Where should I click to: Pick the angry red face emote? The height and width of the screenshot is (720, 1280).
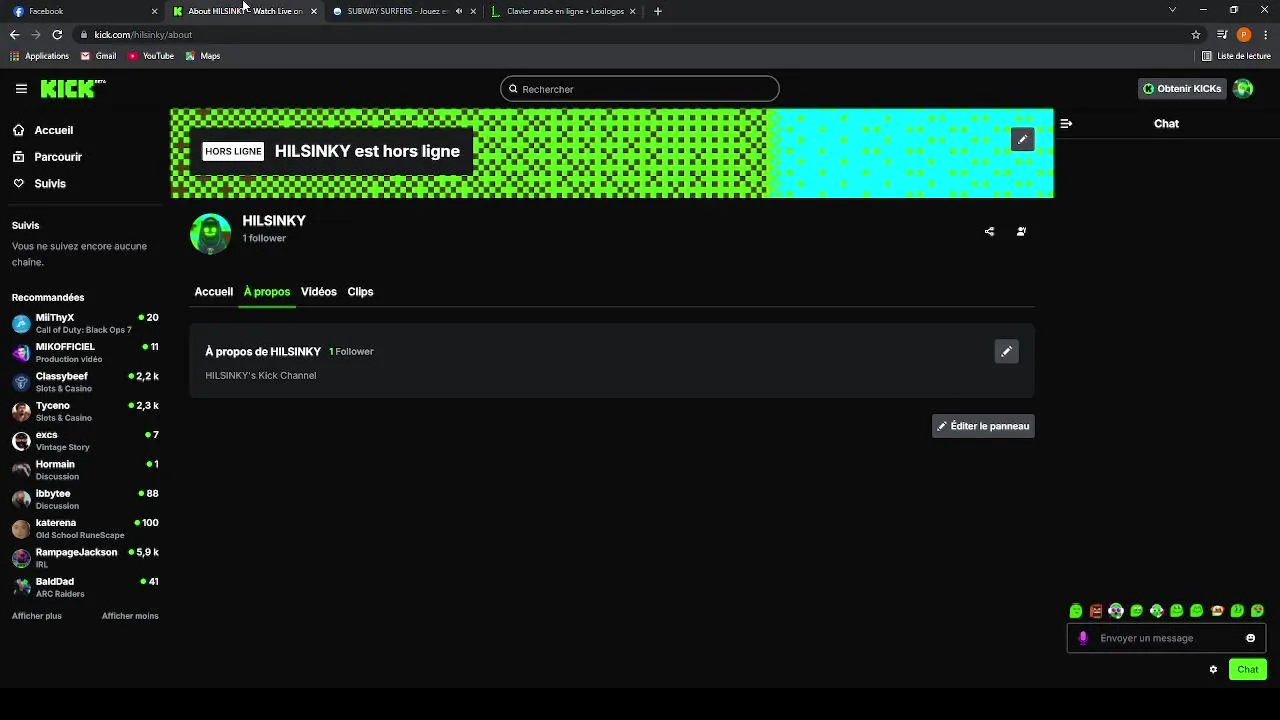[x=1096, y=611]
